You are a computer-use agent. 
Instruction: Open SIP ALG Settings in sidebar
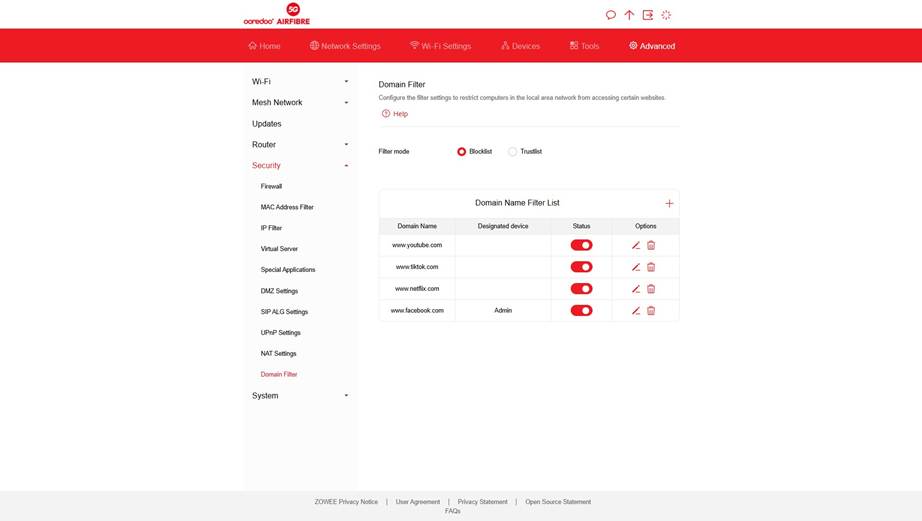click(284, 312)
